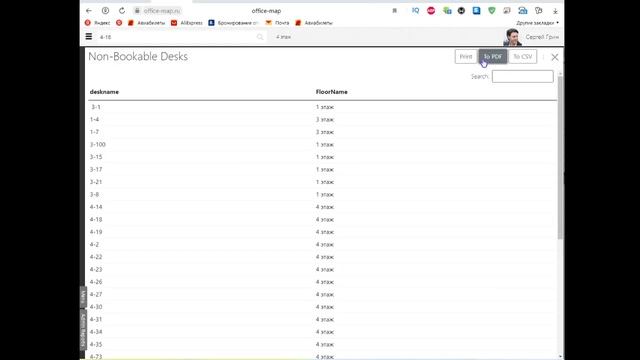Open the Admin reports side tab
Screen dimensions: 640x360
[x=83, y=331]
